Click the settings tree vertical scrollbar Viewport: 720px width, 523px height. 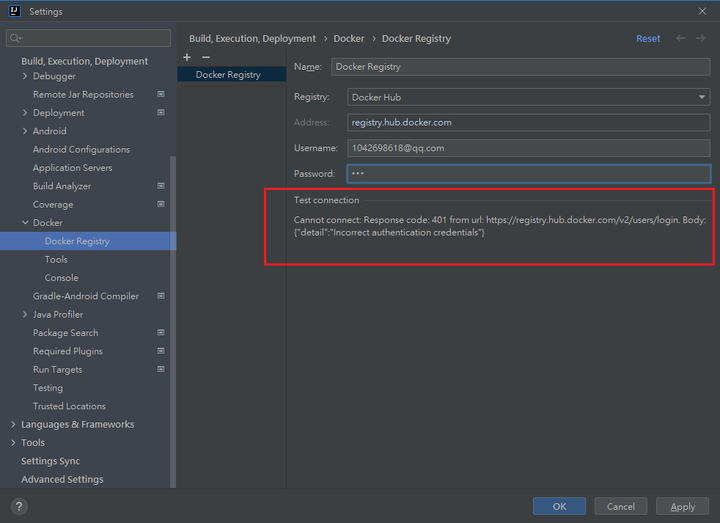(x=173, y=321)
